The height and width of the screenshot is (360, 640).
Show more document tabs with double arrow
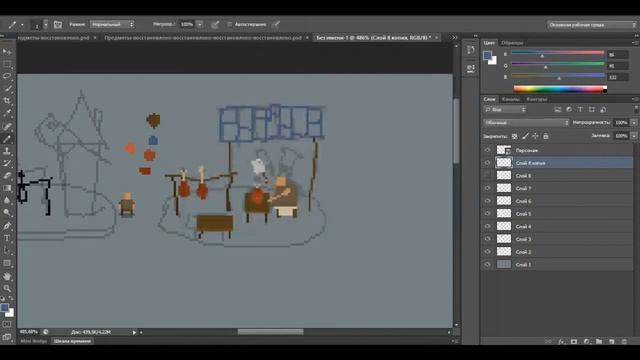[x=454, y=38]
